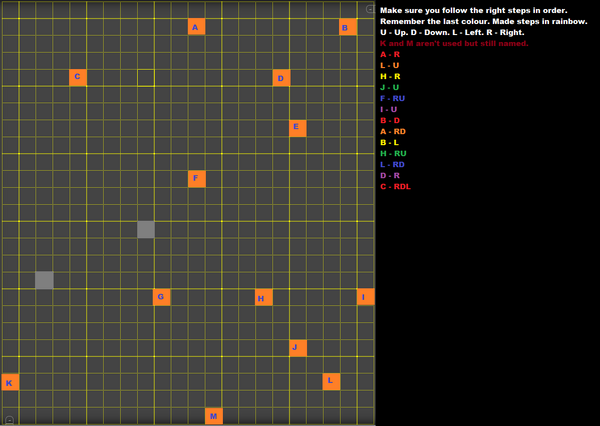Select the orange tile labeled D

(281, 78)
